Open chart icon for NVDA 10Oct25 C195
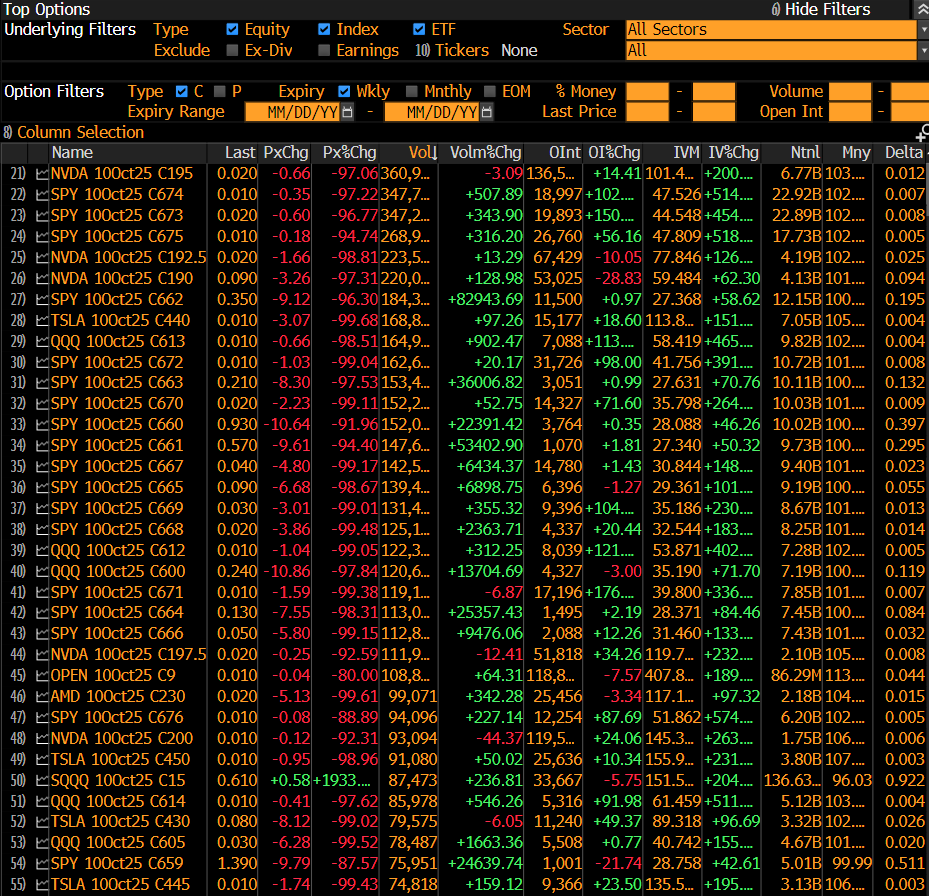The width and height of the screenshot is (929, 896). pos(42,174)
